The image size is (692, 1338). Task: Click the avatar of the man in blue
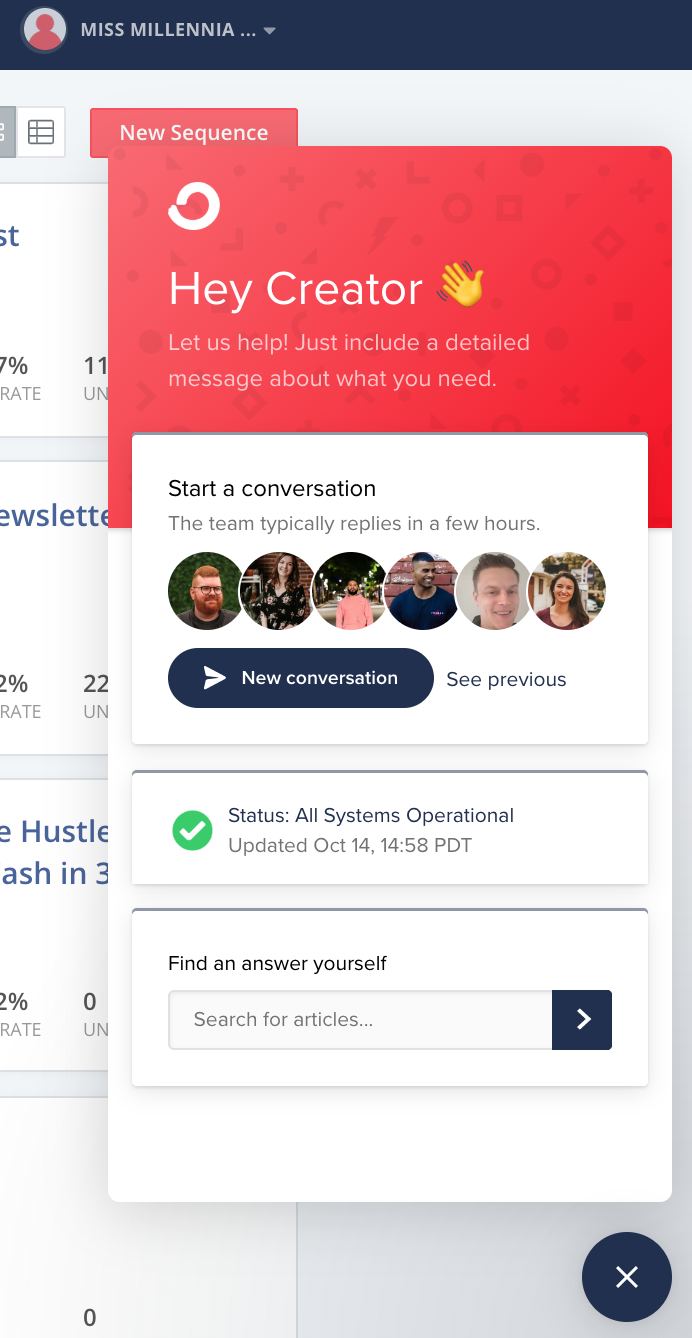pyautogui.click(x=422, y=591)
